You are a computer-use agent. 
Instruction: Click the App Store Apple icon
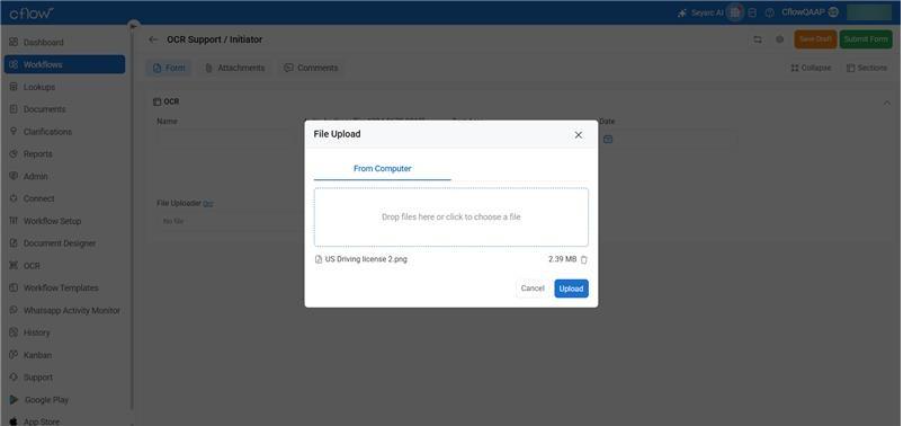click(x=14, y=421)
